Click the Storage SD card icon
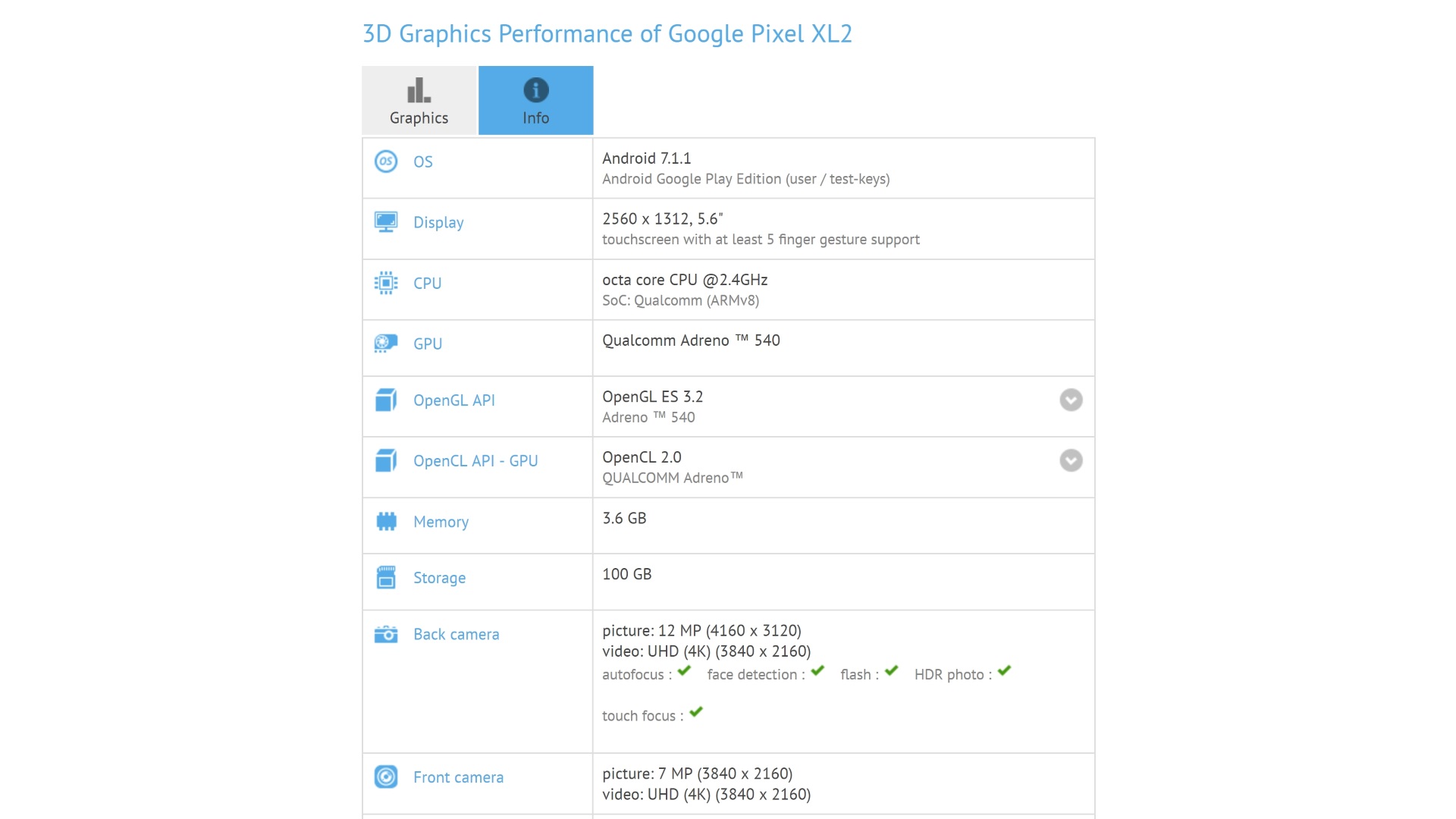1456x819 pixels. [386, 578]
